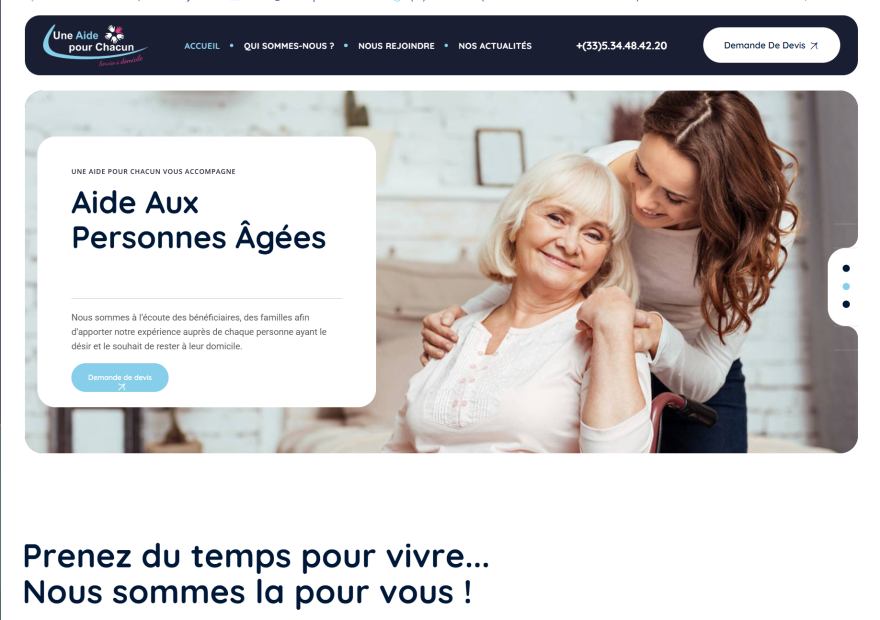Select the last carousel dot

[846, 304]
